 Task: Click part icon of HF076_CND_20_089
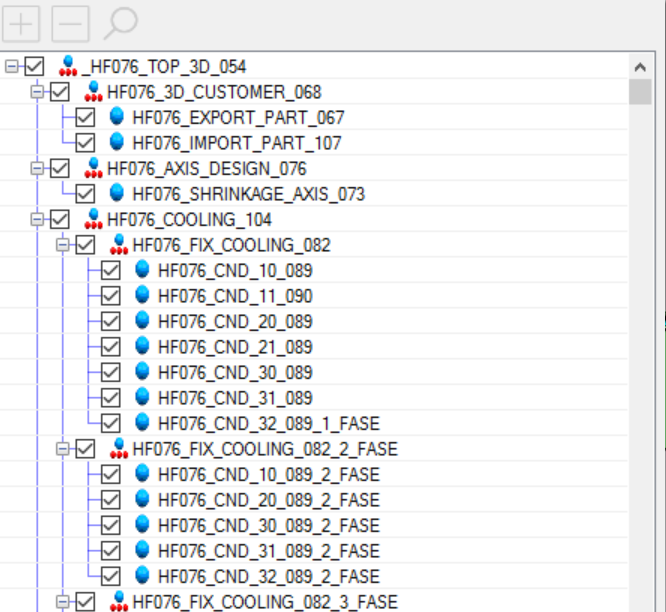(x=142, y=320)
